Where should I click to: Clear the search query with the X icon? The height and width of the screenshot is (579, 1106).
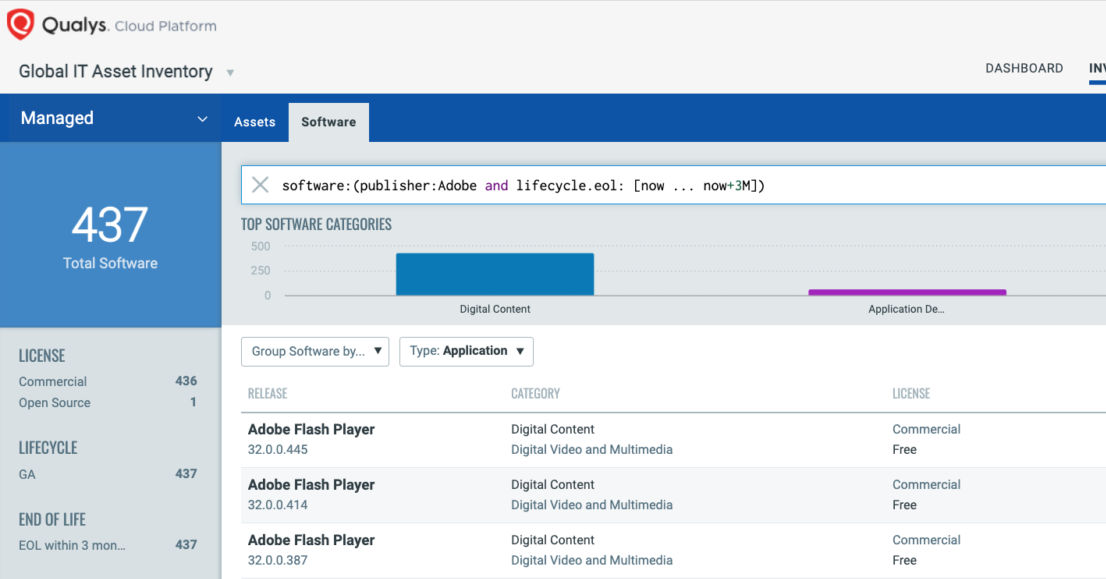[x=260, y=185]
